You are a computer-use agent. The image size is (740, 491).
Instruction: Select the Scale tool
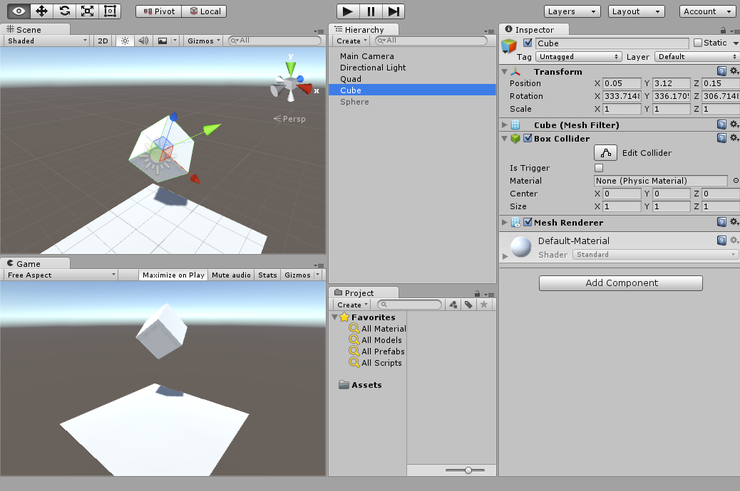coord(87,11)
